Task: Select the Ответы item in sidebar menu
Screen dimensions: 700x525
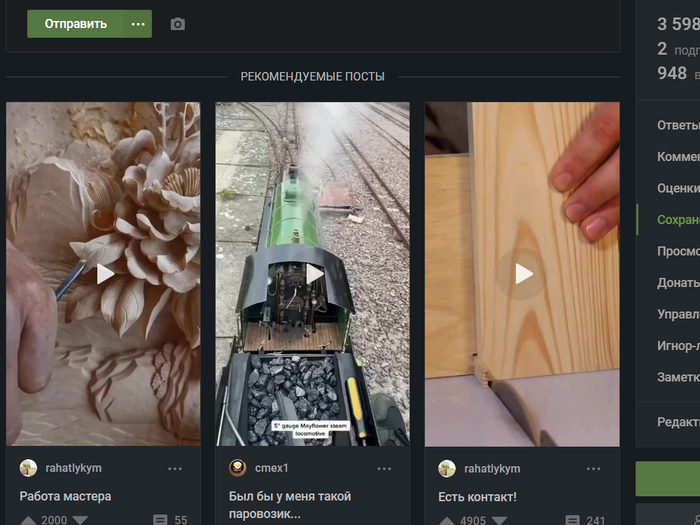Action: pyautogui.click(x=678, y=125)
